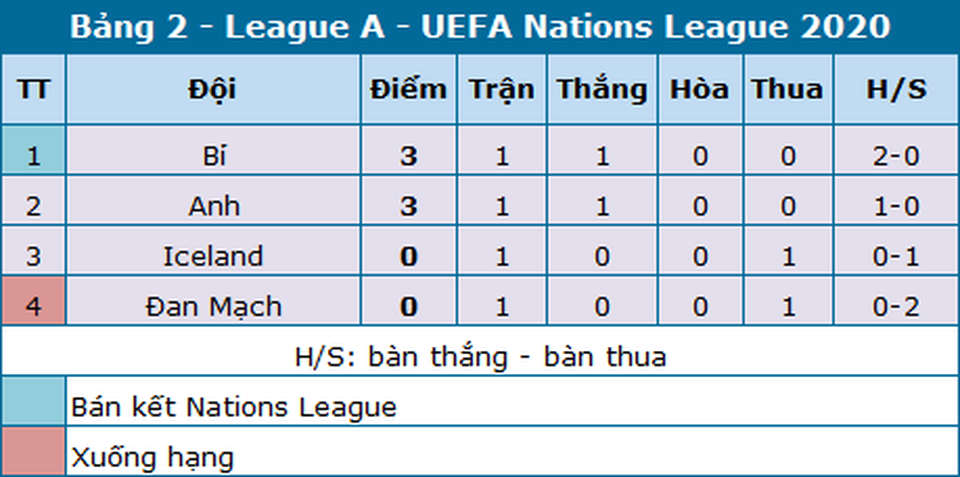The image size is (960, 477).
Task: Click rank 1 position cell
Action: [x=33, y=157]
